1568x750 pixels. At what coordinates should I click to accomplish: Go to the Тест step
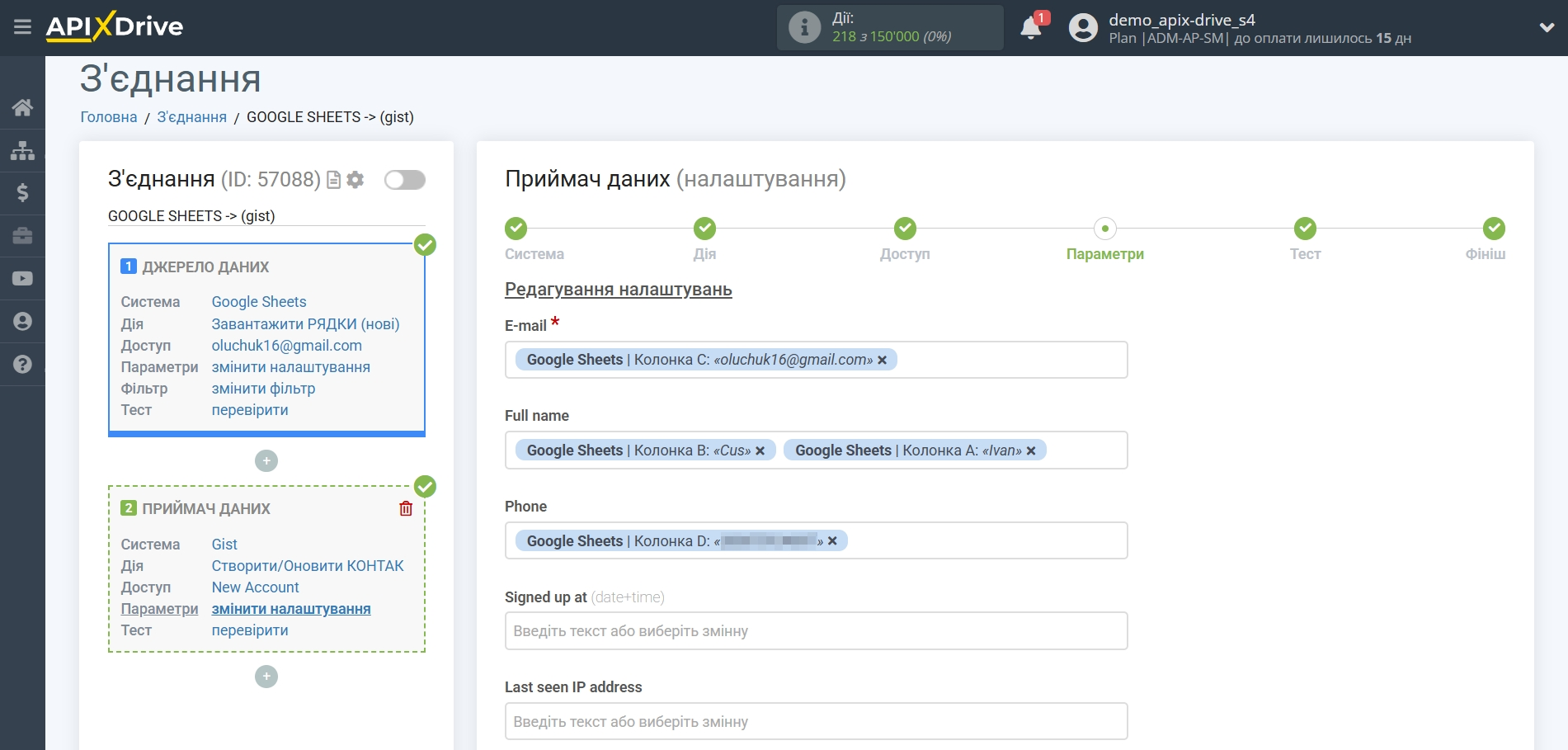tap(1305, 229)
